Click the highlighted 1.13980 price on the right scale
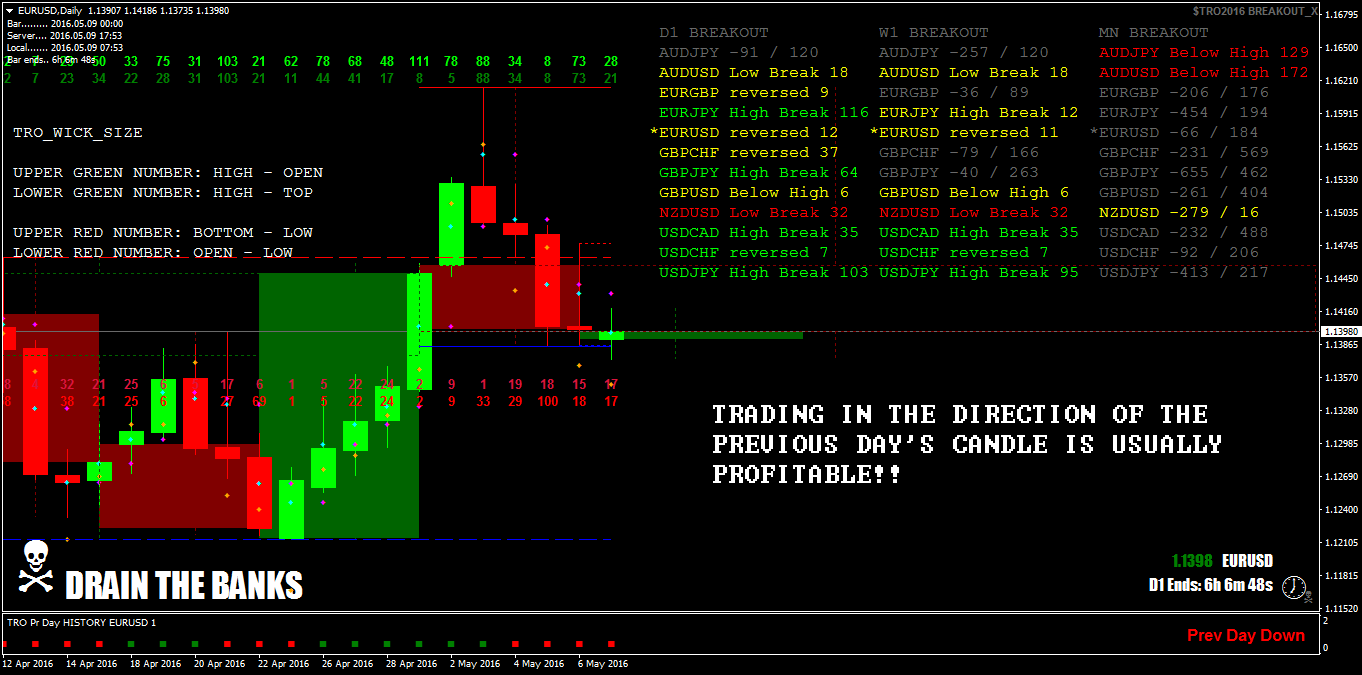Viewport: 1362px width, 675px height. [1336, 330]
